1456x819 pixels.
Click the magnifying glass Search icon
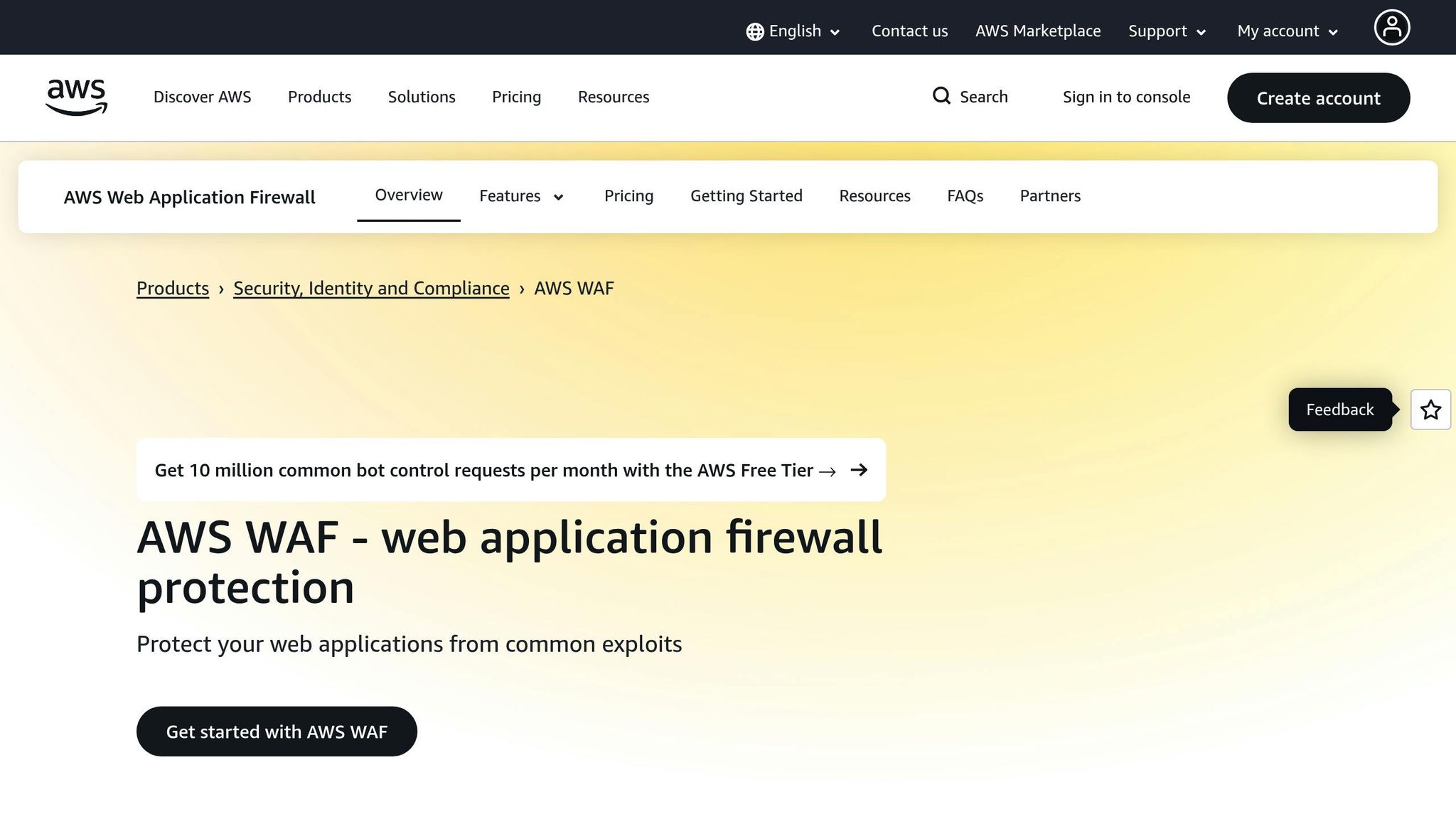941,96
